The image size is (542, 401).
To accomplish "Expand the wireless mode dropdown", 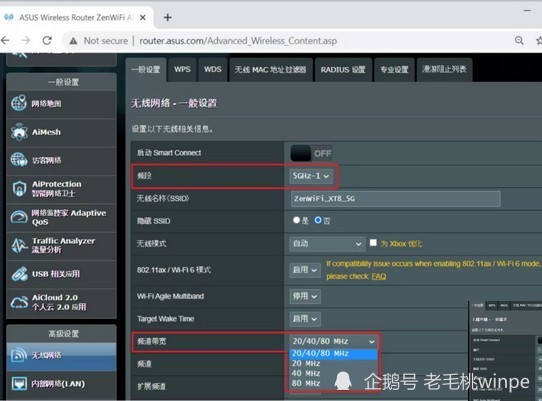I will pos(327,244).
